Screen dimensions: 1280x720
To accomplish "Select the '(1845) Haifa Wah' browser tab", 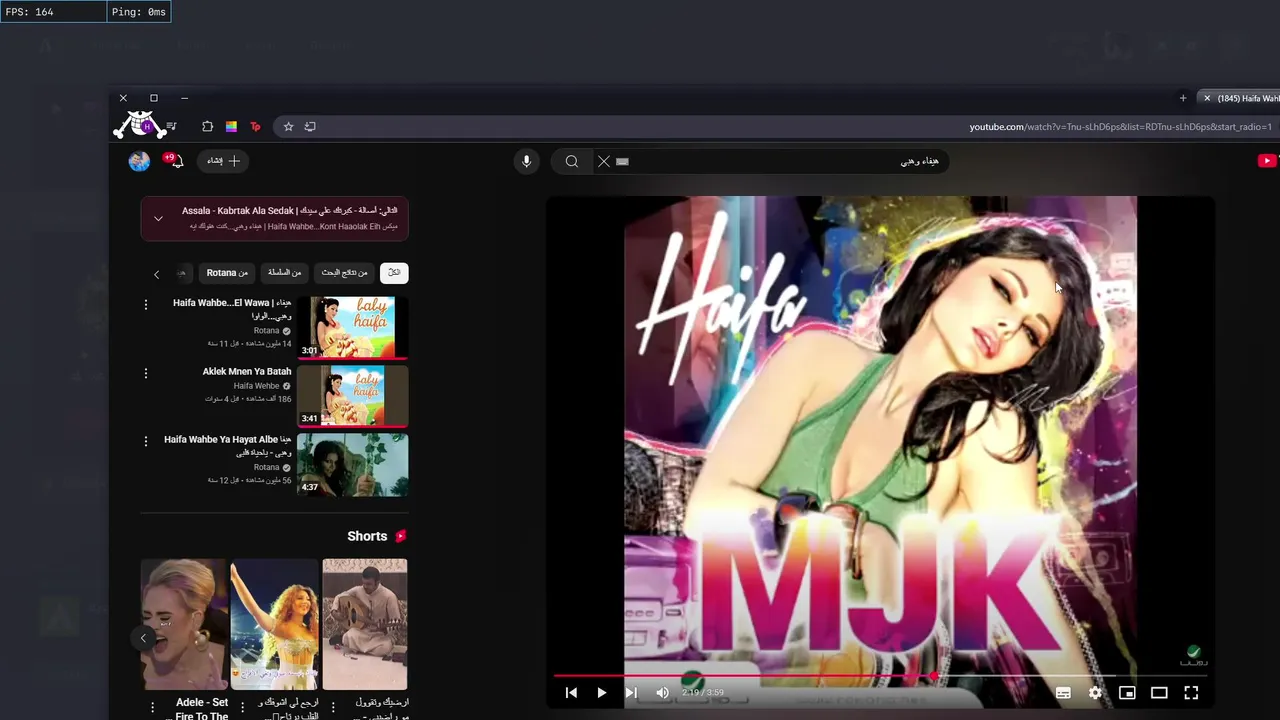I will tap(1240, 98).
